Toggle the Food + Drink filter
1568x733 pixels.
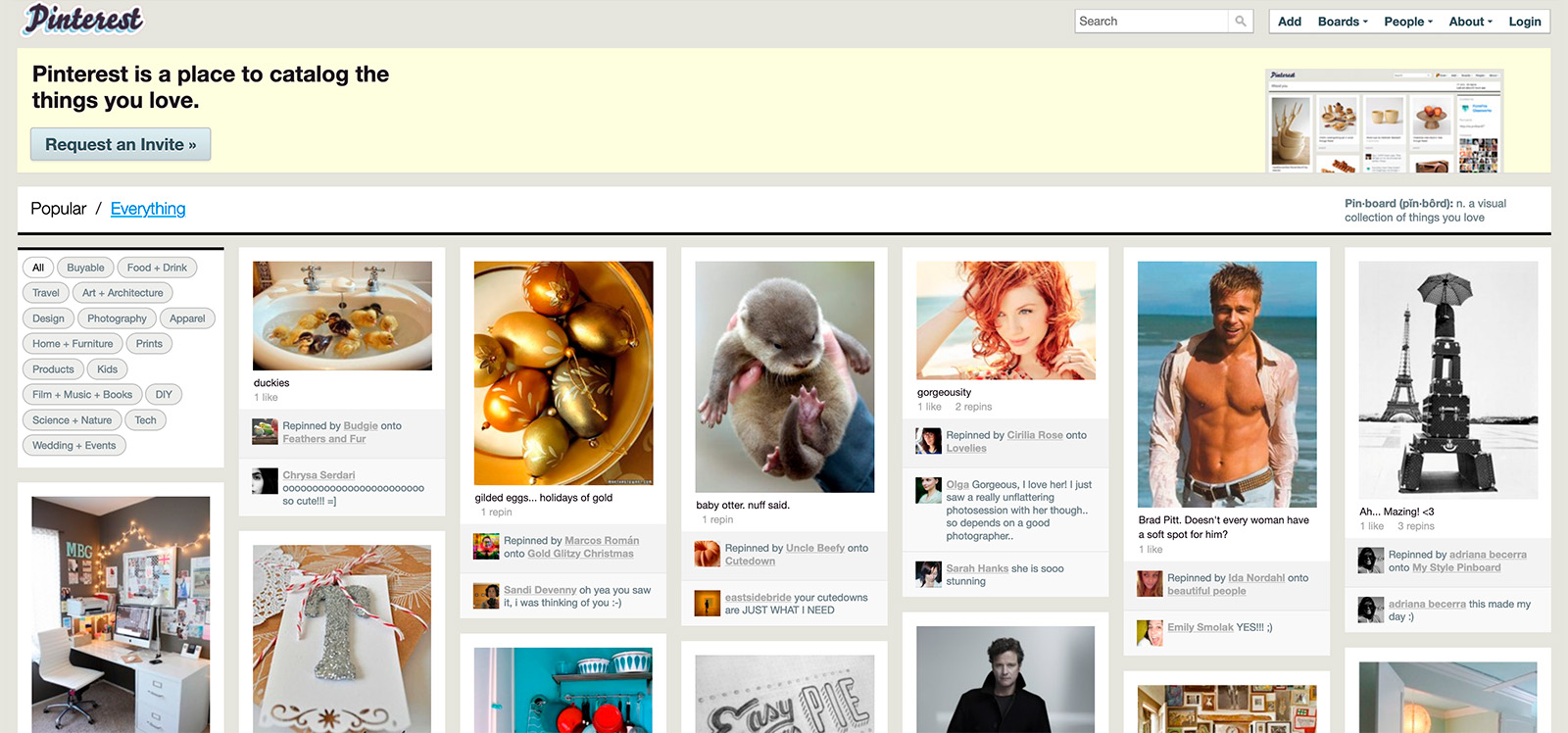pos(157,268)
